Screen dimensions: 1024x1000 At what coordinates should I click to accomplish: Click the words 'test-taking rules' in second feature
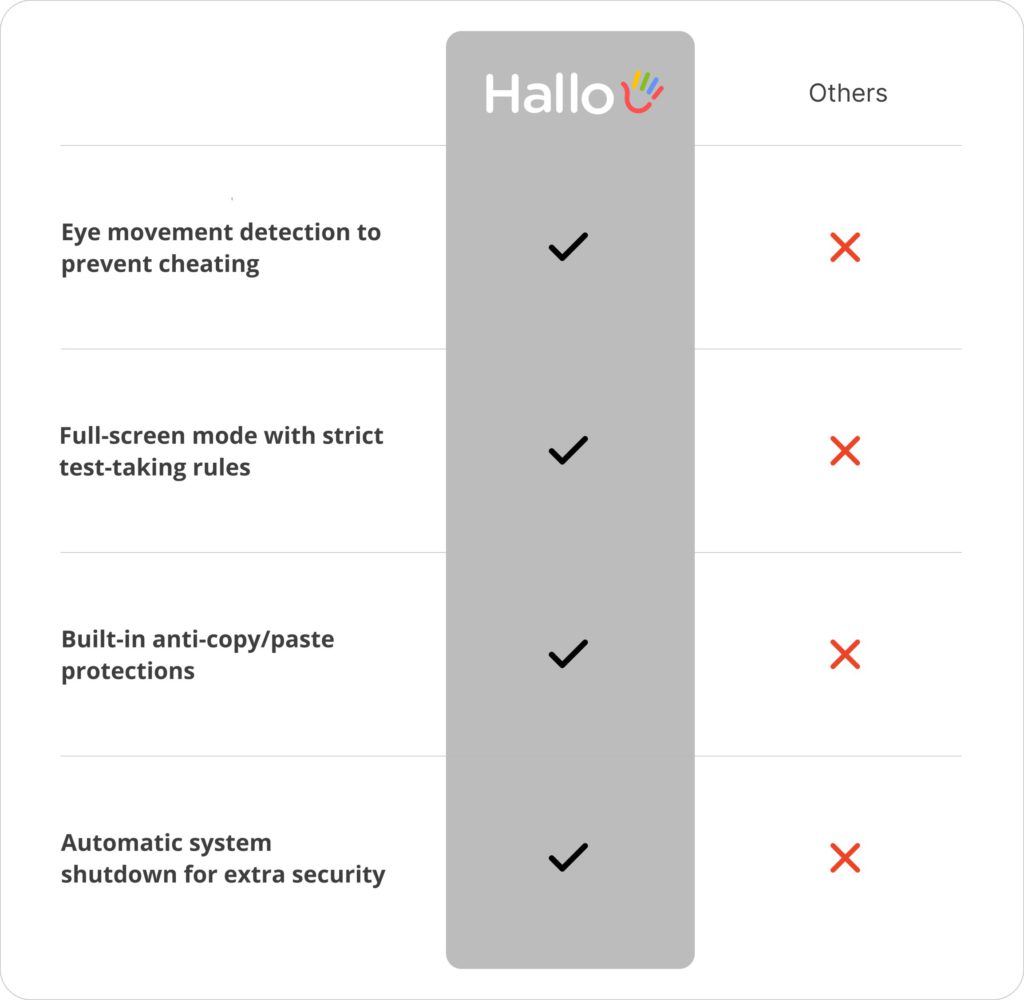pyautogui.click(x=155, y=468)
